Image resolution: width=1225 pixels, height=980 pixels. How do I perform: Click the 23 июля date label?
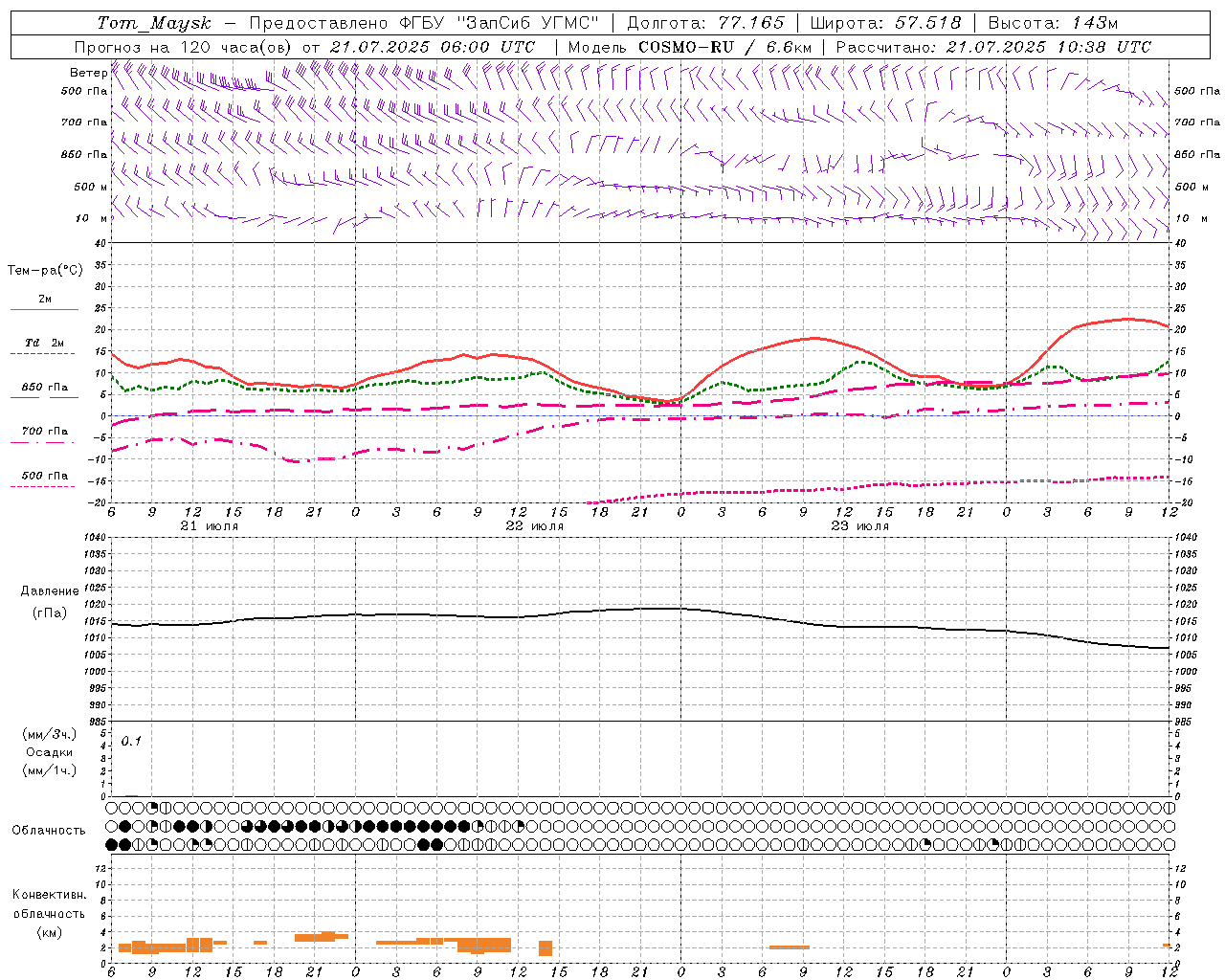(x=860, y=526)
